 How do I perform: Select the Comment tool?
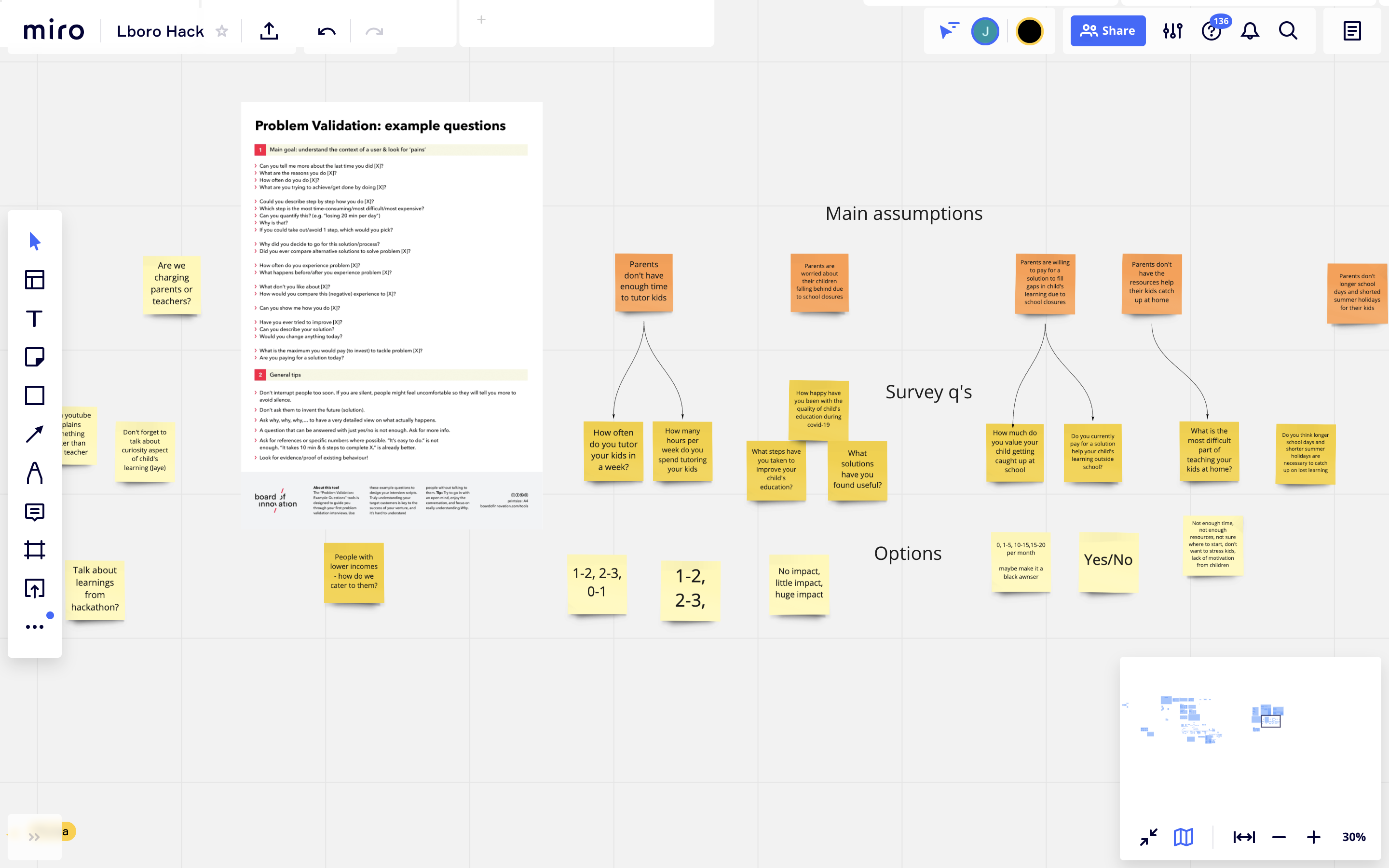[34, 512]
